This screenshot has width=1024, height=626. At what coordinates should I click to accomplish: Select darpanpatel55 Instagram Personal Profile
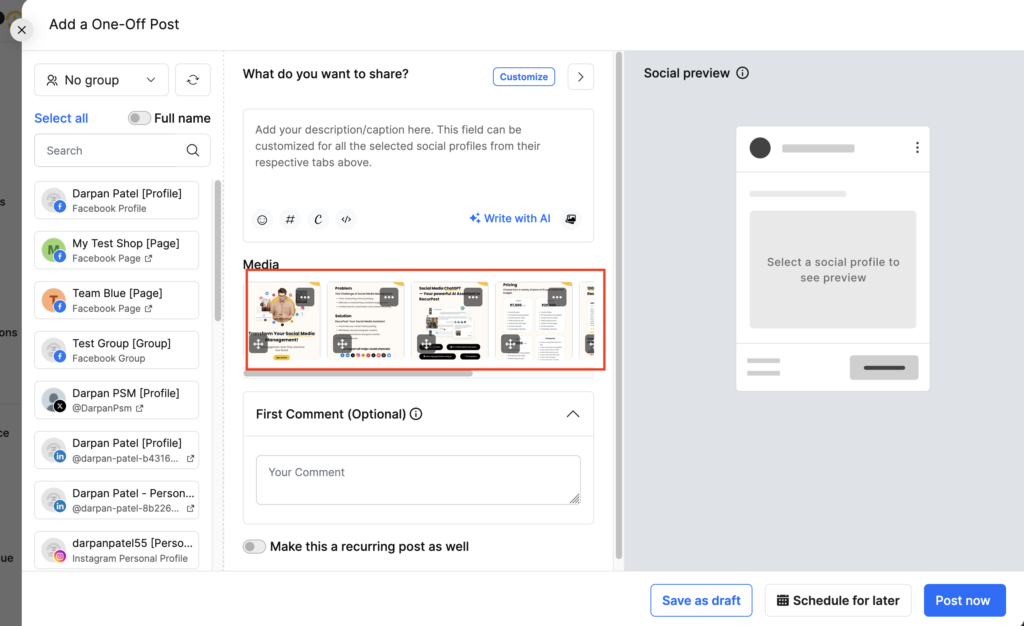(116, 550)
